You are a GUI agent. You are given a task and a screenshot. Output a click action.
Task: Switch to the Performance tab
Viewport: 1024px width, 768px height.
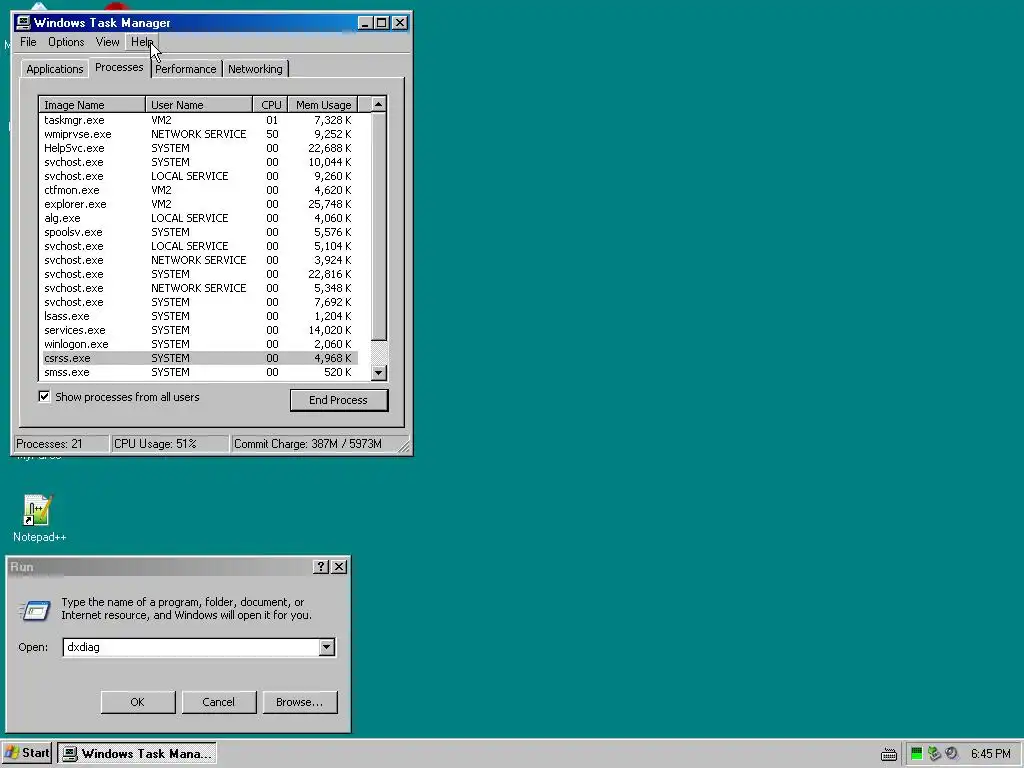[x=185, y=69]
